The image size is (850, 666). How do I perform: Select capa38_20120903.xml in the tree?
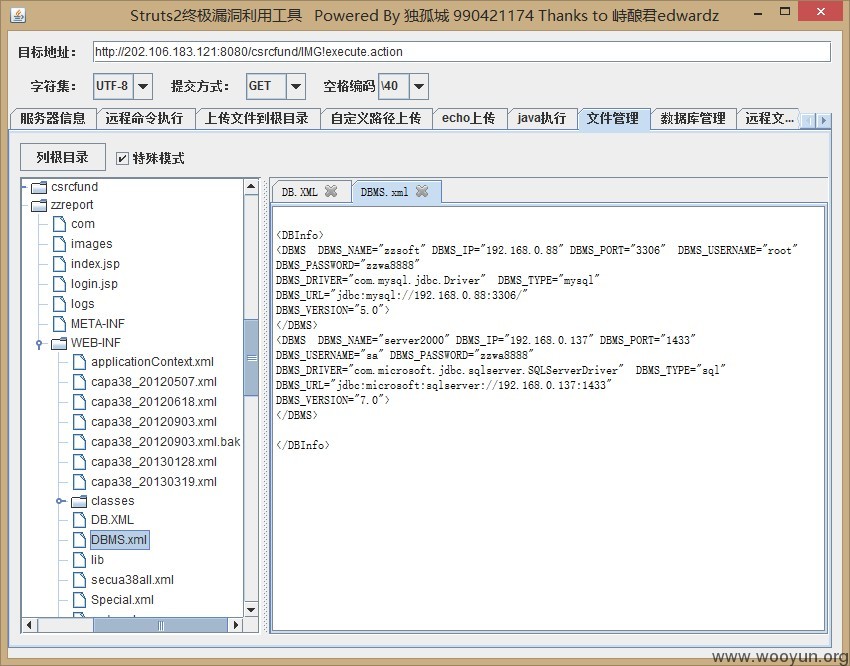coord(154,422)
